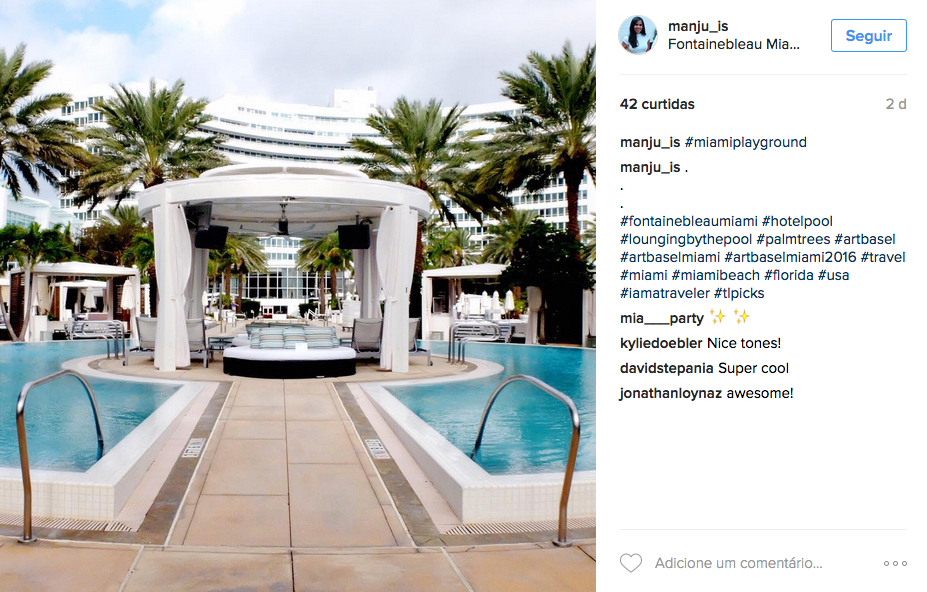Click the pool cabana photo
Screen dimensions: 927x592
click(298, 296)
